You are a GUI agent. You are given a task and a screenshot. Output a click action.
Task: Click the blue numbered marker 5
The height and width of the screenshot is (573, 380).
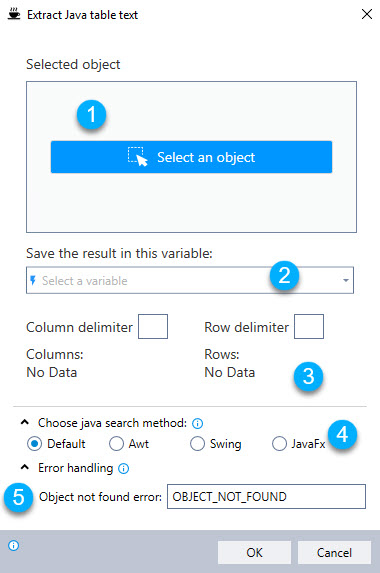19,497
